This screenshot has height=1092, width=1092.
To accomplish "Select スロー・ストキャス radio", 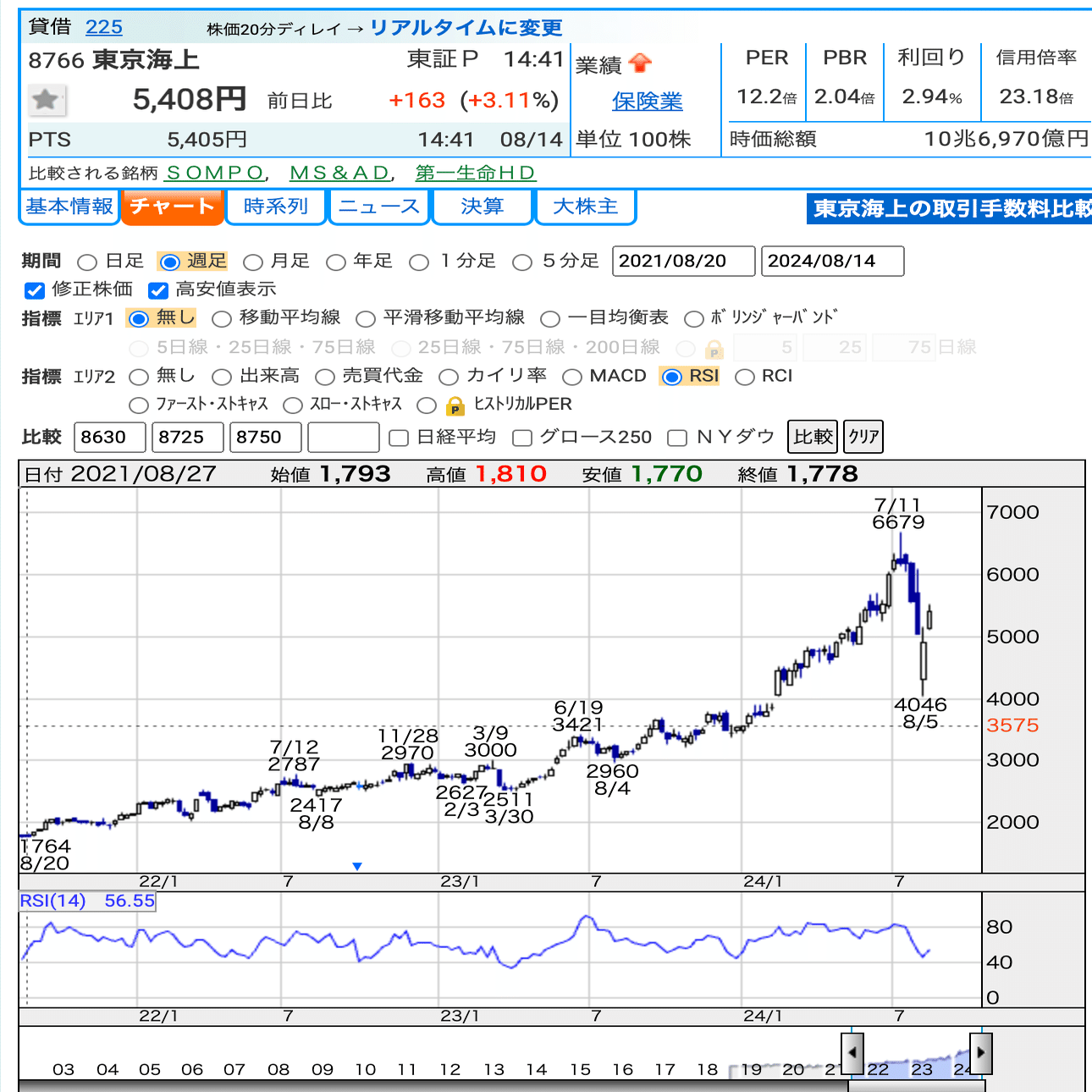I will [293, 405].
